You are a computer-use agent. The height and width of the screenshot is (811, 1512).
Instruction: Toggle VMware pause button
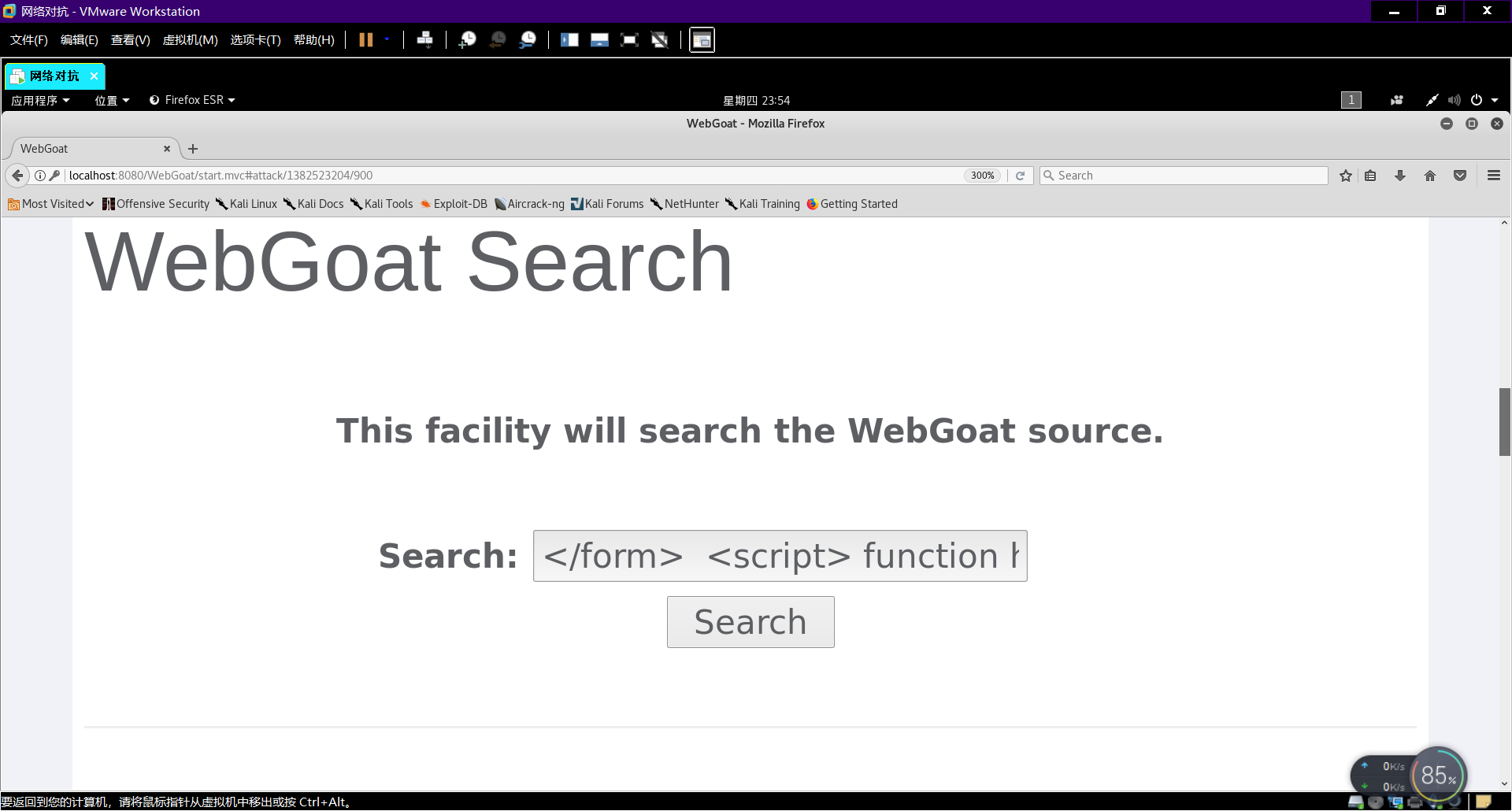coord(366,39)
